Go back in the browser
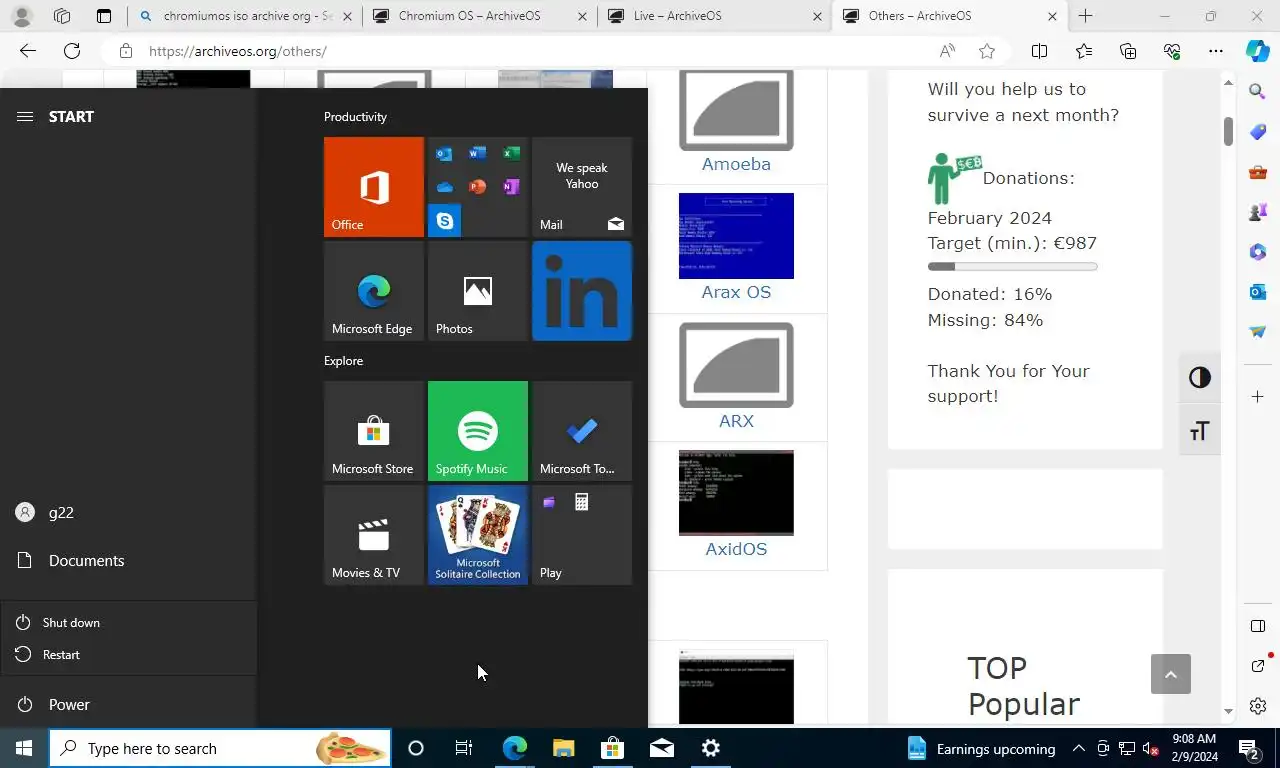 pos(28,51)
